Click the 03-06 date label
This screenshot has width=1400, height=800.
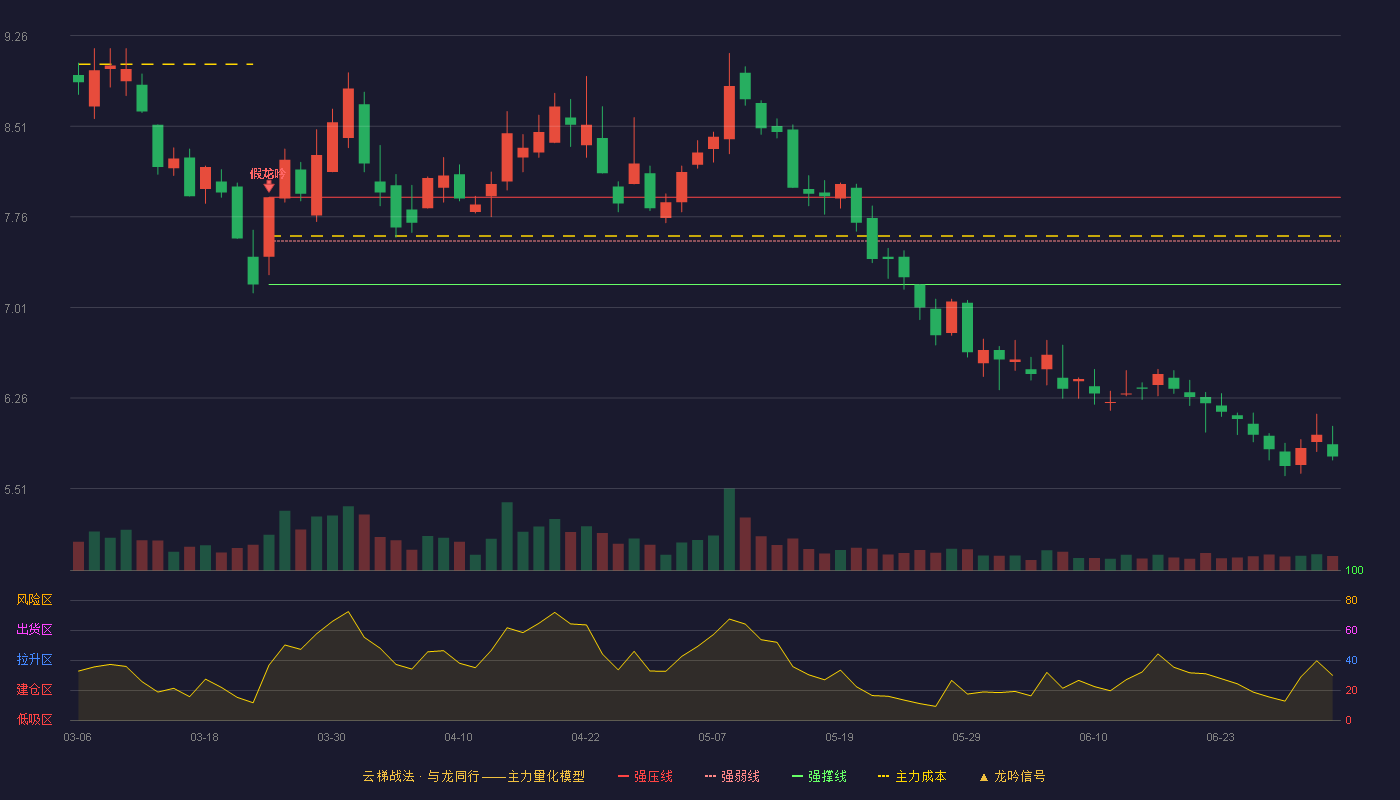tap(77, 737)
